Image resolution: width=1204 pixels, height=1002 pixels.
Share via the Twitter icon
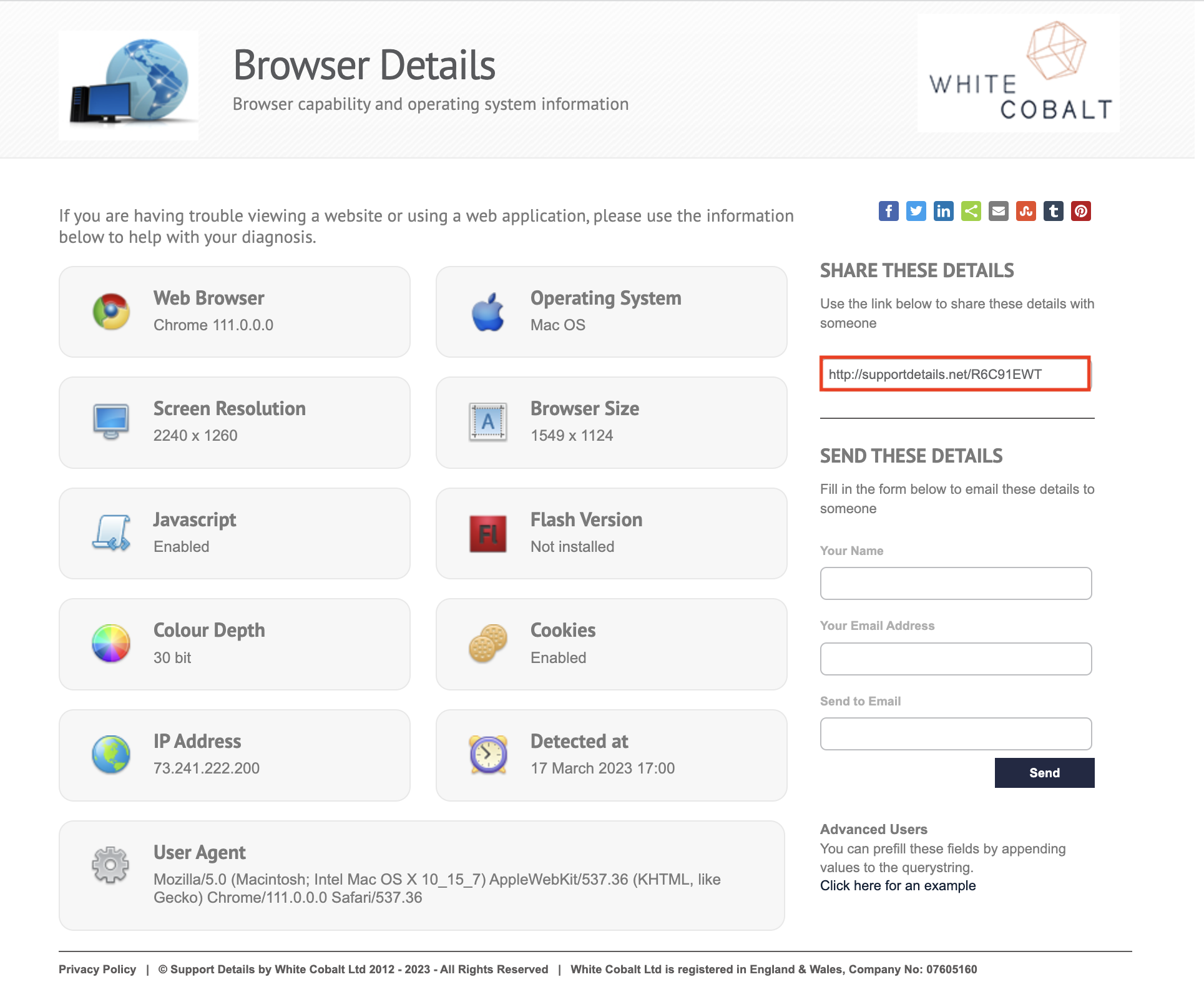point(916,211)
